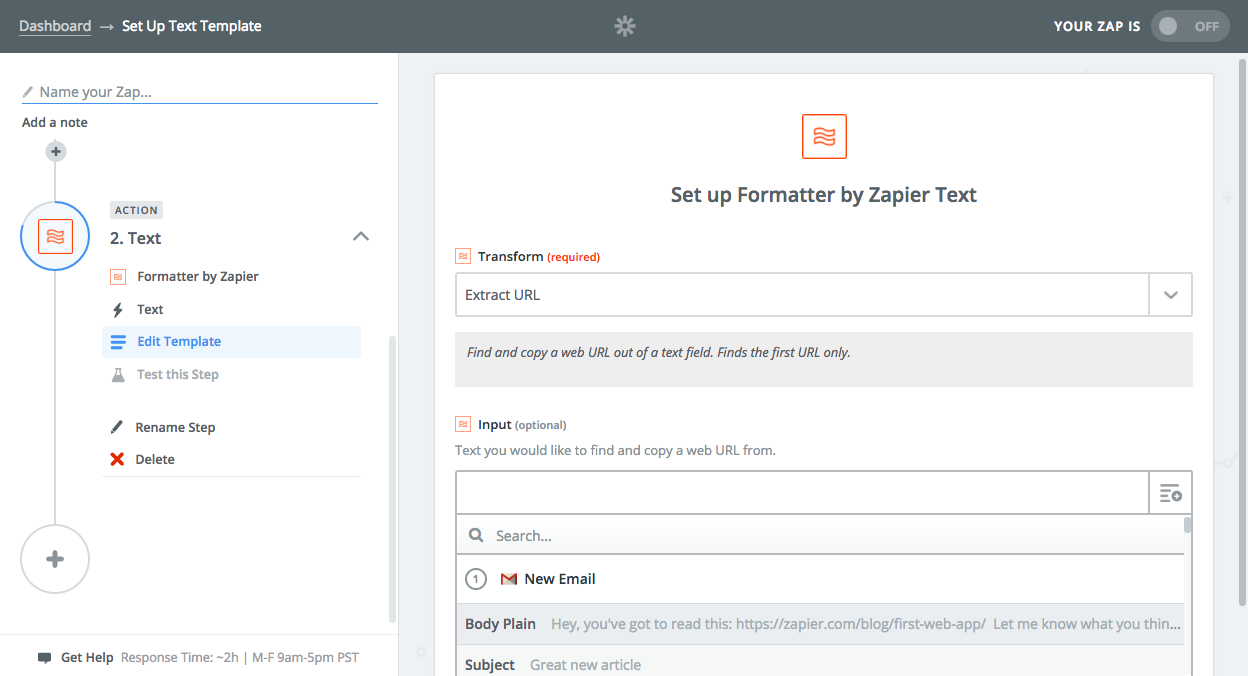This screenshot has height=676, width=1248.
Task: Choose Rename Step
Action: 175,427
